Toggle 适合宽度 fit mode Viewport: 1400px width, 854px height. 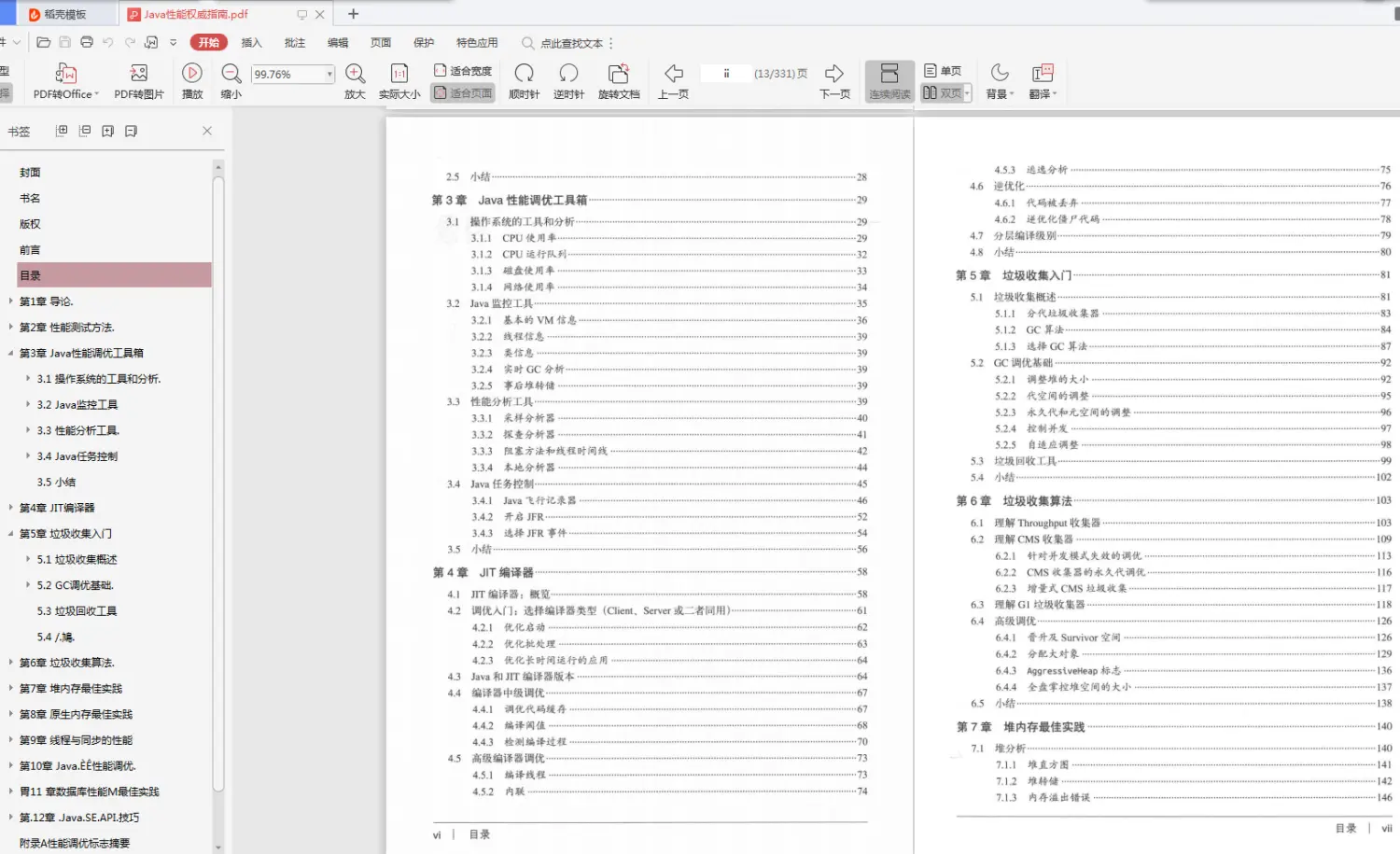tap(463, 71)
